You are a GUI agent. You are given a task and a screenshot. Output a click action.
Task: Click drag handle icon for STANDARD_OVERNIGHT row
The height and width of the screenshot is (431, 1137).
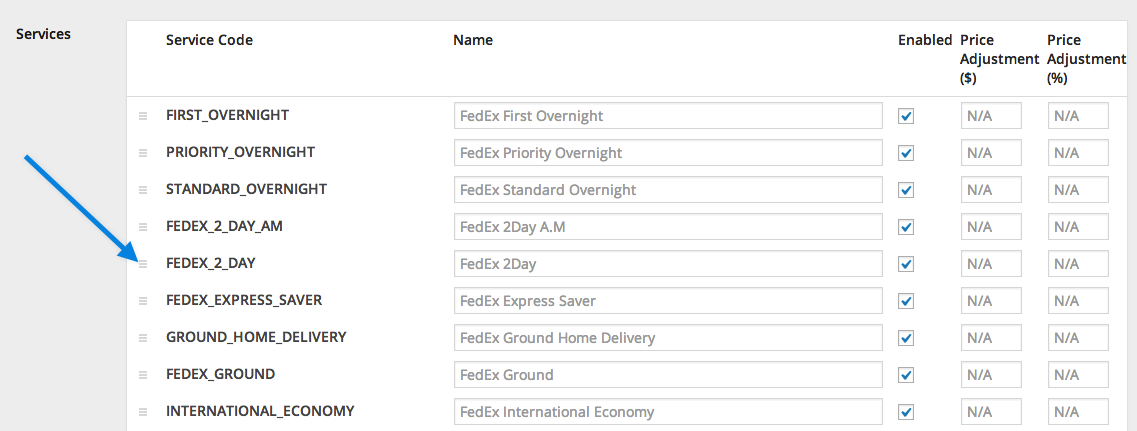click(143, 190)
